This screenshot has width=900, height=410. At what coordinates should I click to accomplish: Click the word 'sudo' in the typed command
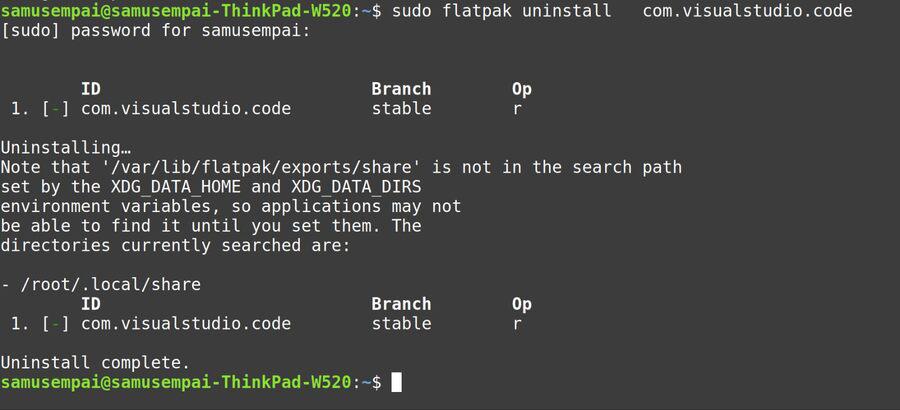point(411,11)
